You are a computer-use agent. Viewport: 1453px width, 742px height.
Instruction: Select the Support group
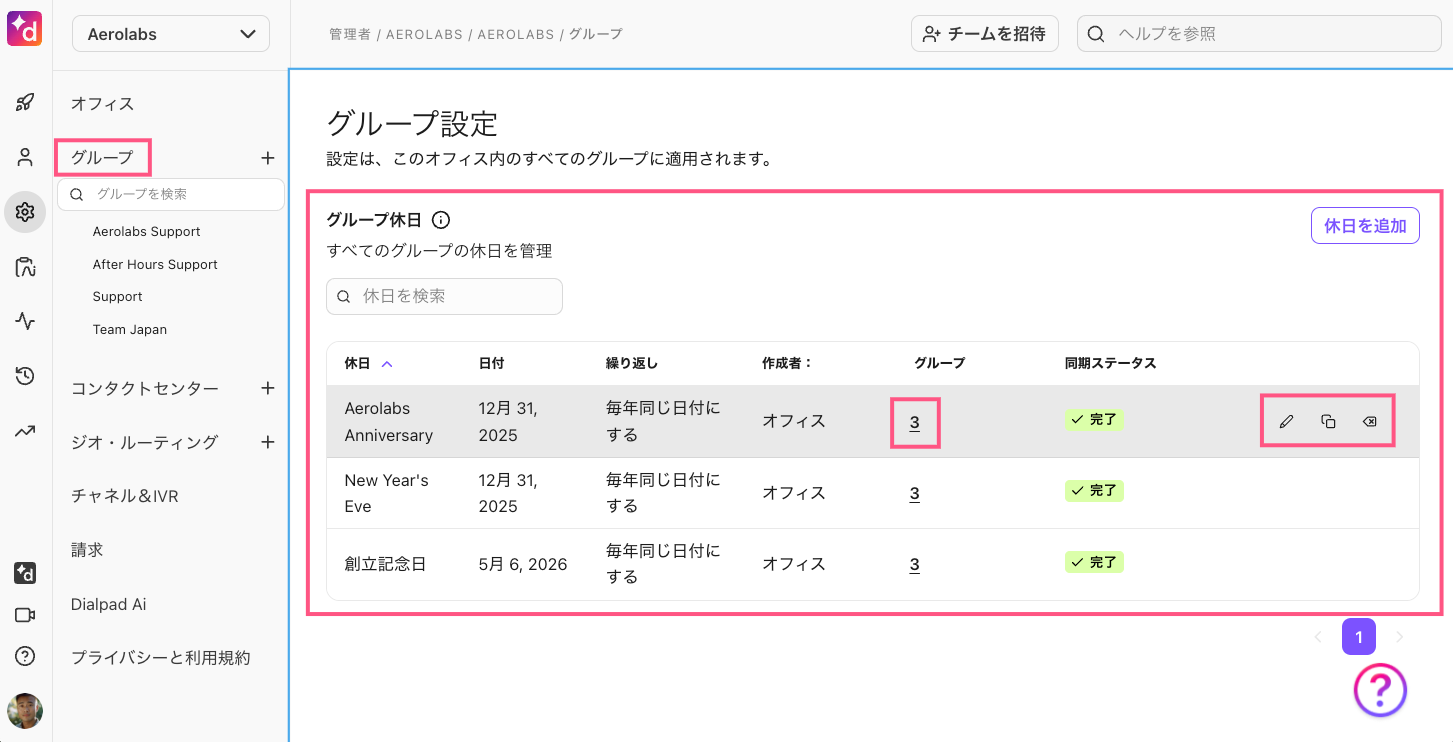(118, 297)
